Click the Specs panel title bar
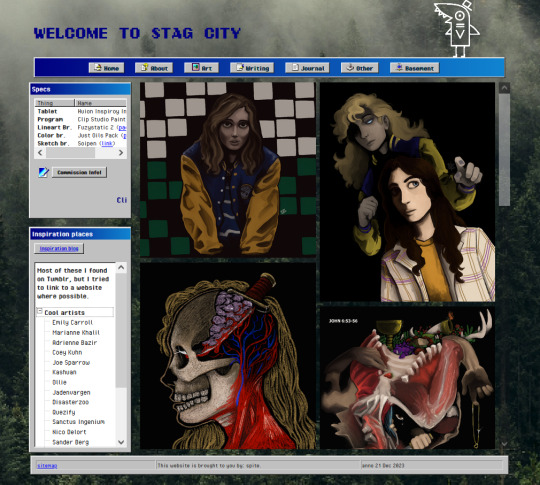The image size is (540, 485). [x=80, y=89]
